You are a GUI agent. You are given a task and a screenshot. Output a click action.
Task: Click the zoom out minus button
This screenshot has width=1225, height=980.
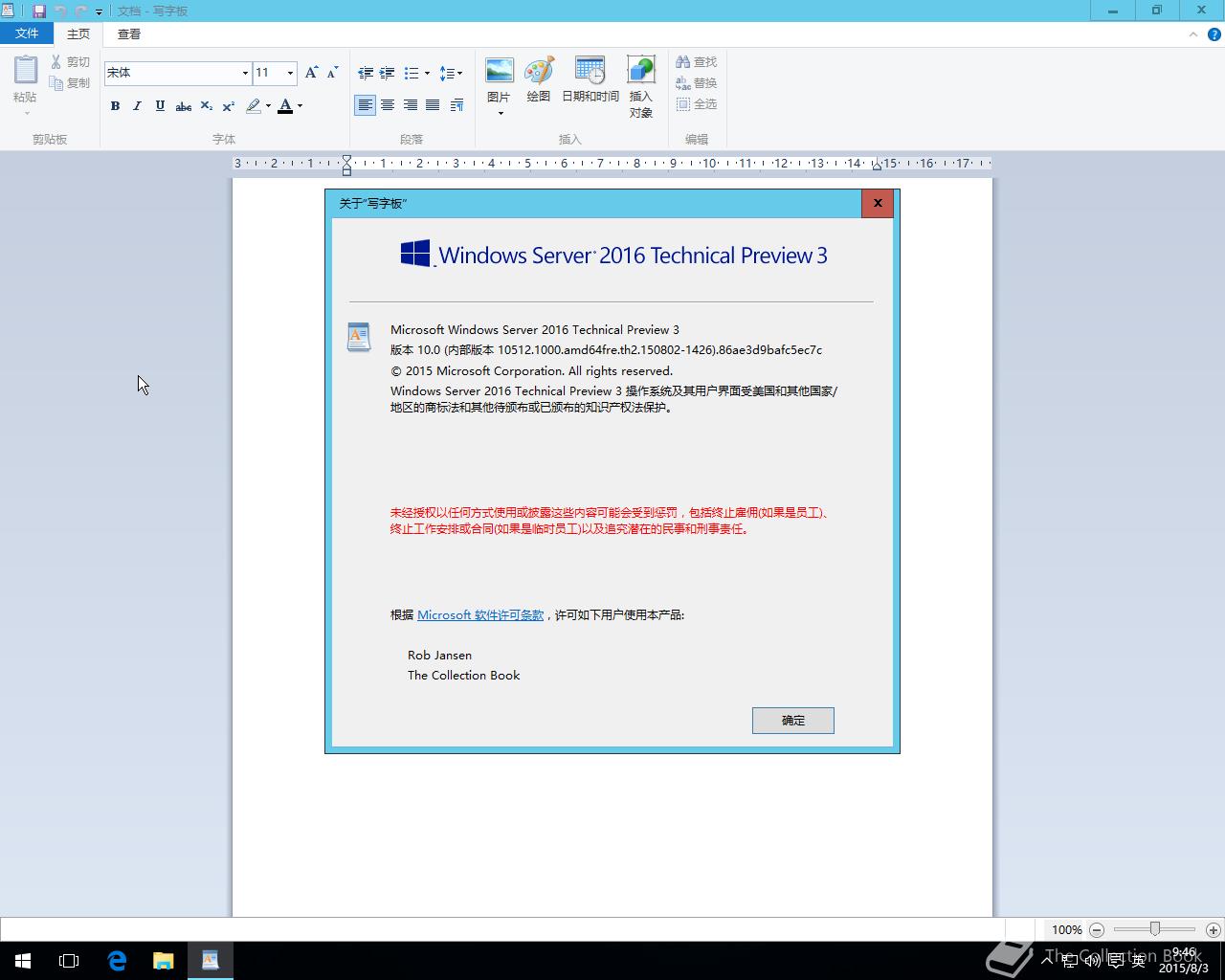pos(1097,930)
